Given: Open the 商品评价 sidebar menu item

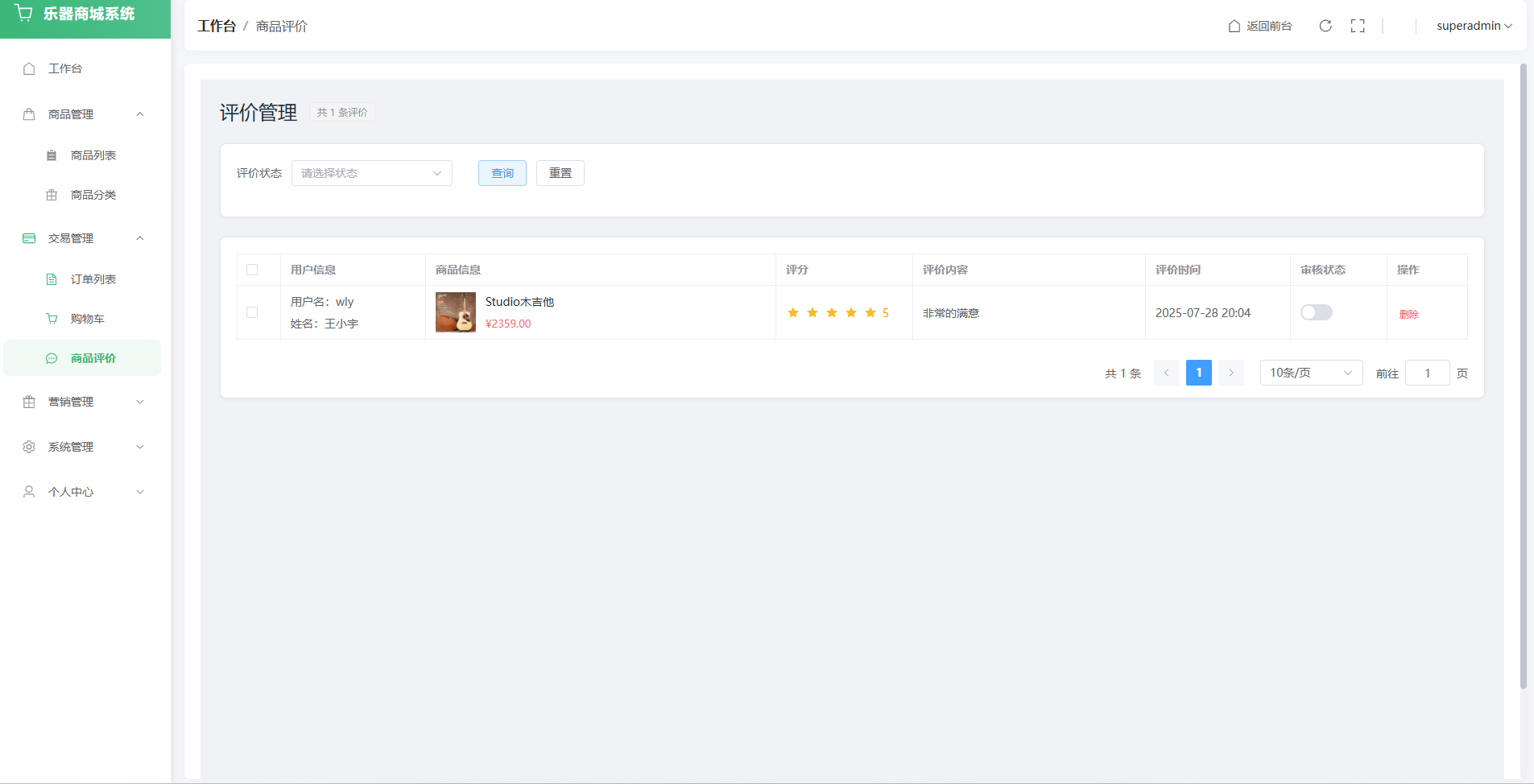Looking at the screenshot, I should pos(93,358).
